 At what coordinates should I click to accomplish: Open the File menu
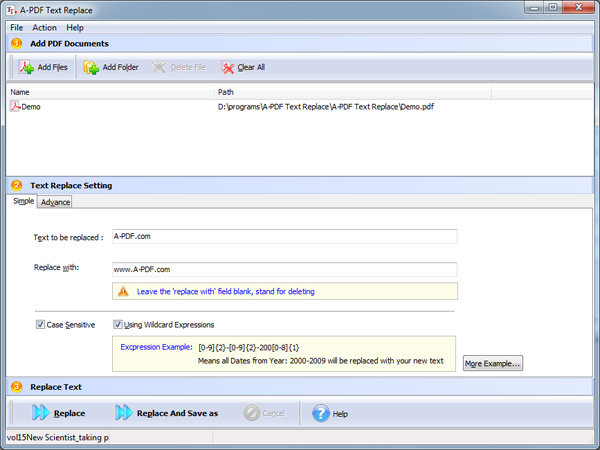pyautogui.click(x=16, y=28)
